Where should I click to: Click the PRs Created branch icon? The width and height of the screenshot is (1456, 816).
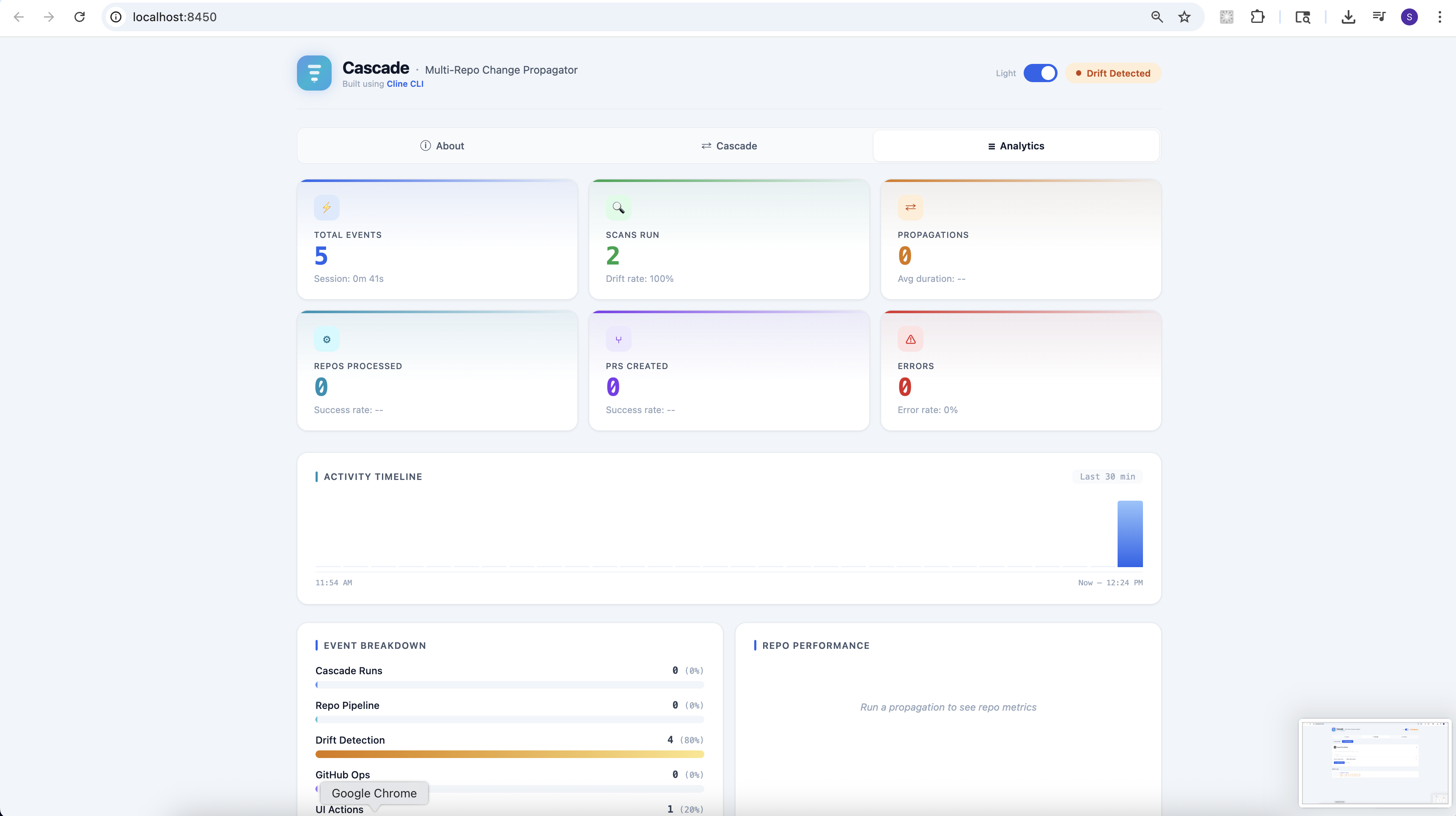click(618, 339)
